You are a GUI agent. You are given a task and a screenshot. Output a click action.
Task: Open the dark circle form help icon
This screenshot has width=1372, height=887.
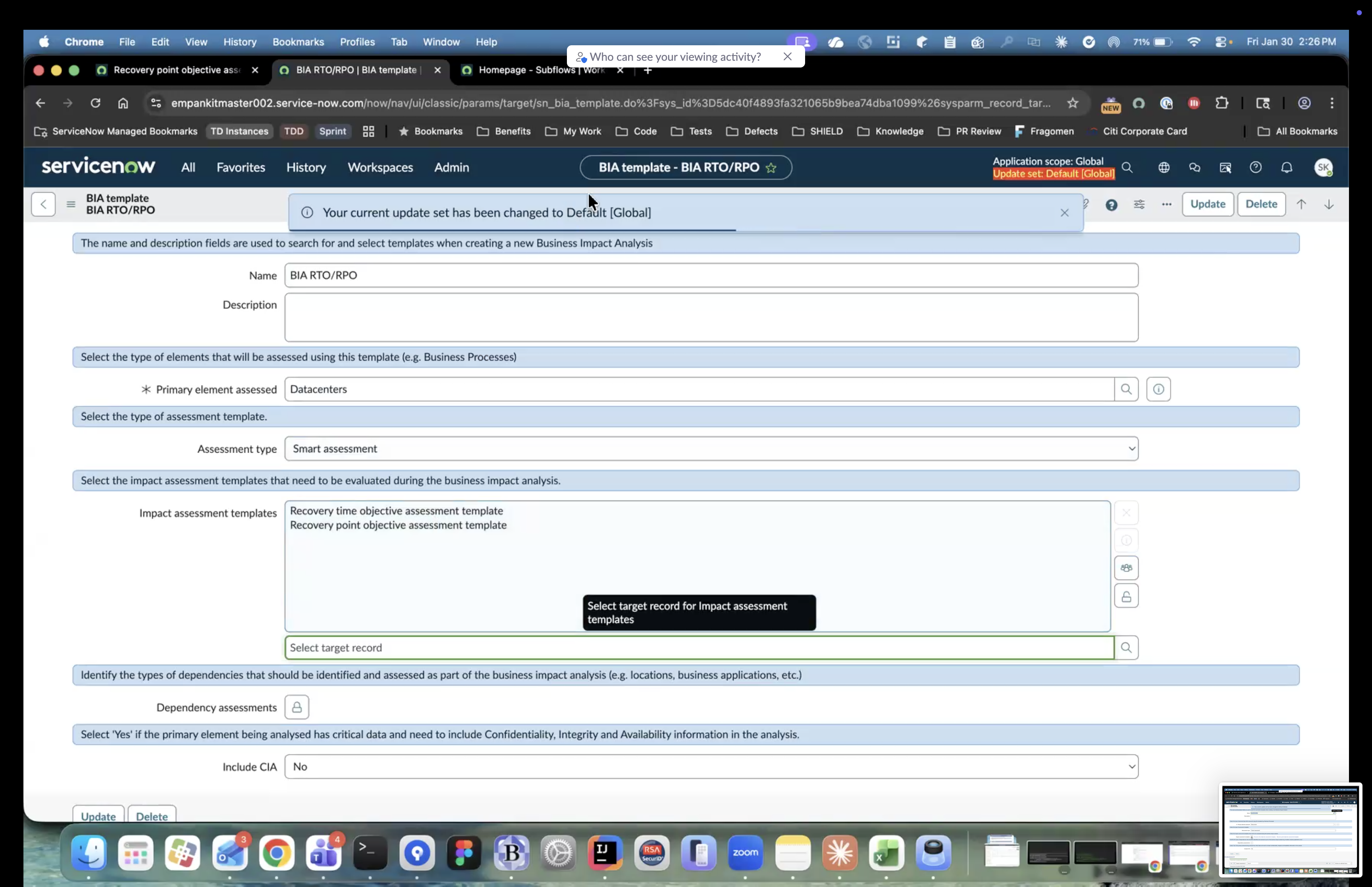(1111, 205)
